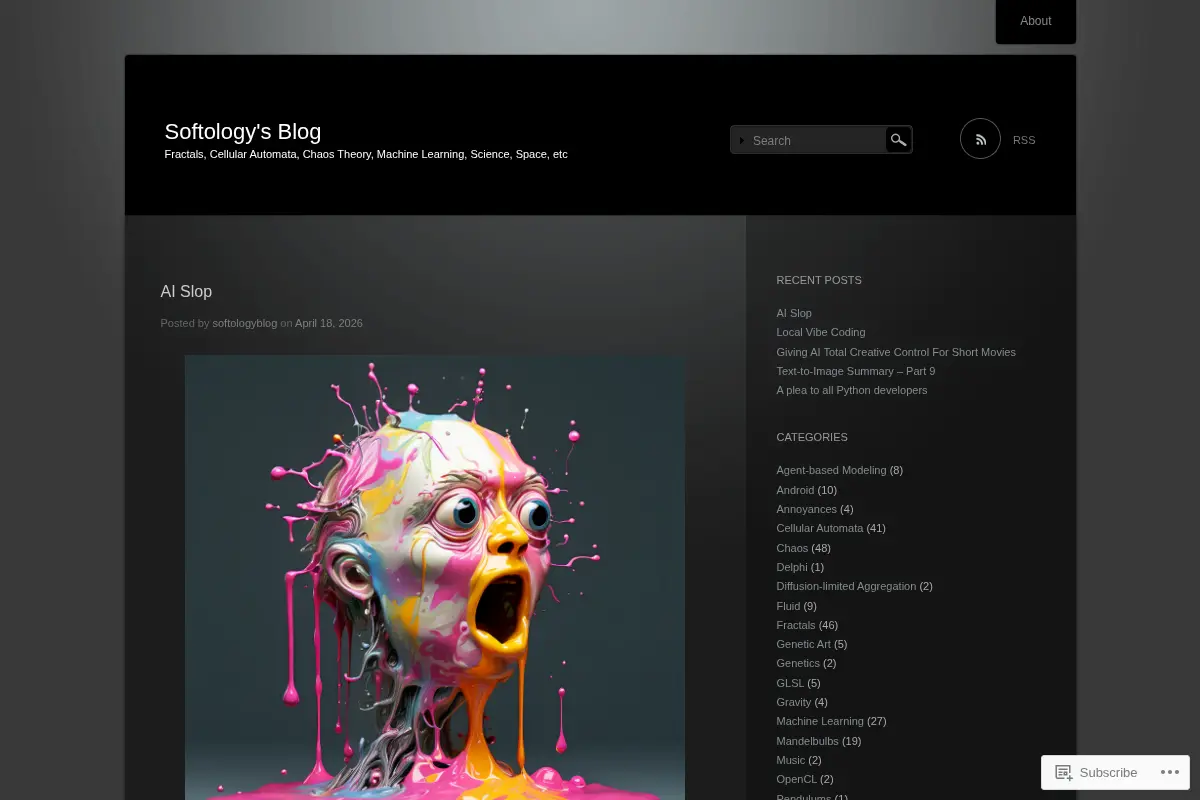Select the Chaos category

(792, 548)
